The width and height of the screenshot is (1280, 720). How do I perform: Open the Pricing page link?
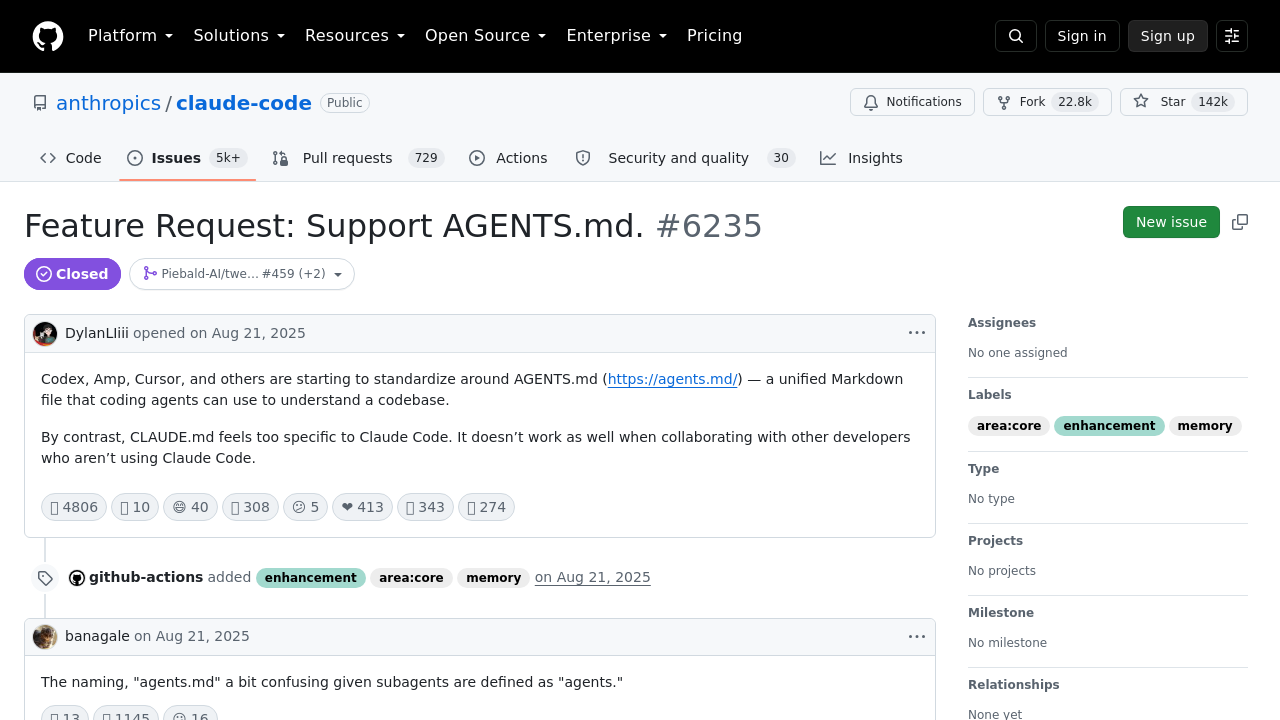(x=715, y=36)
